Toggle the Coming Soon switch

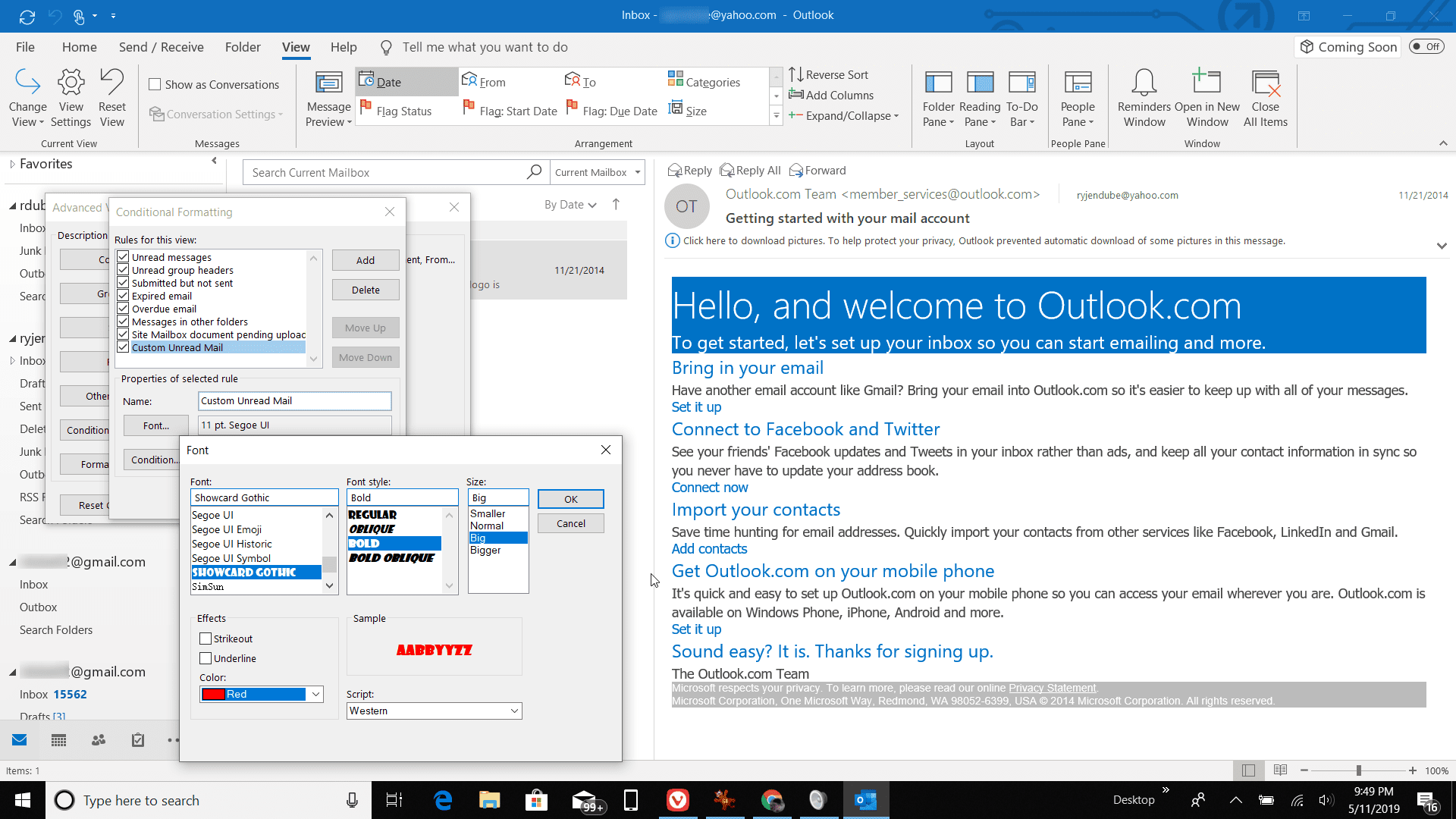(x=1426, y=47)
